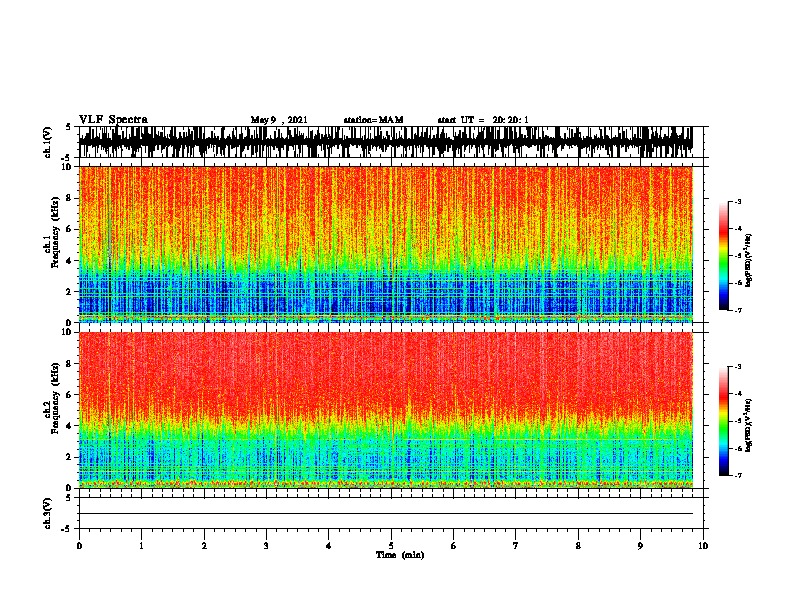Click time axis tick label "7"

coord(516,546)
